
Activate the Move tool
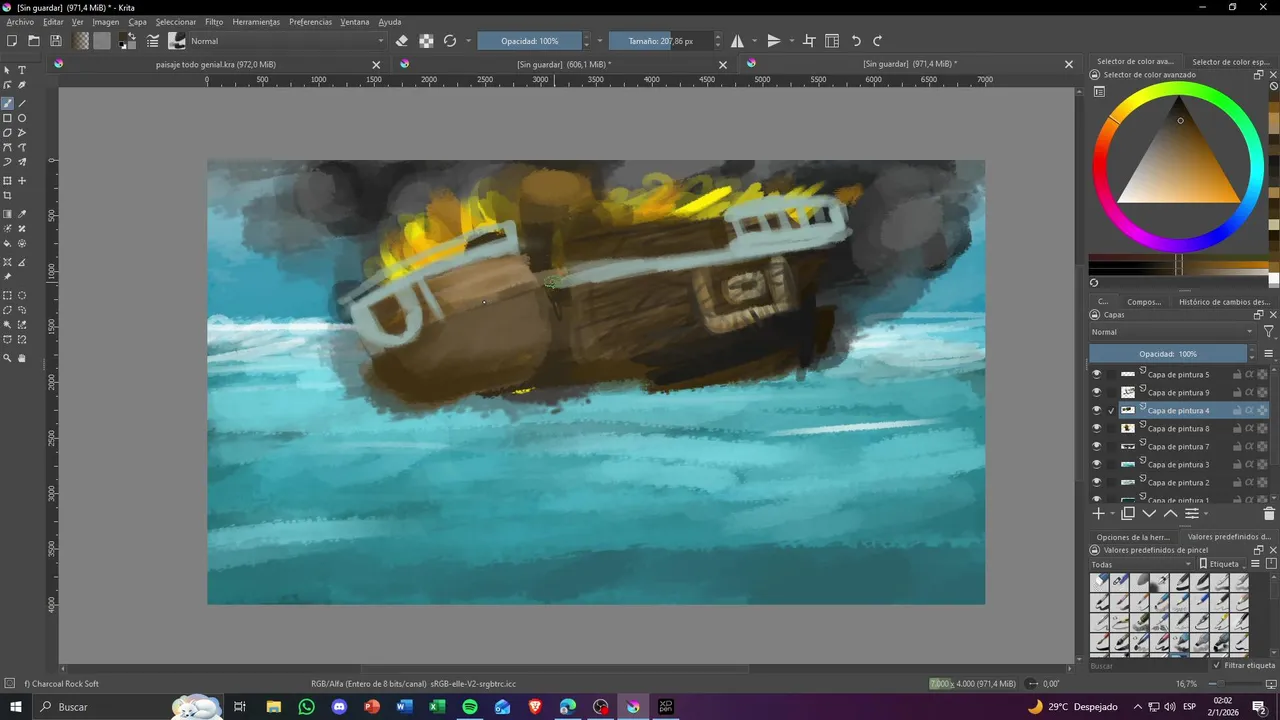click(x=22, y=181)
